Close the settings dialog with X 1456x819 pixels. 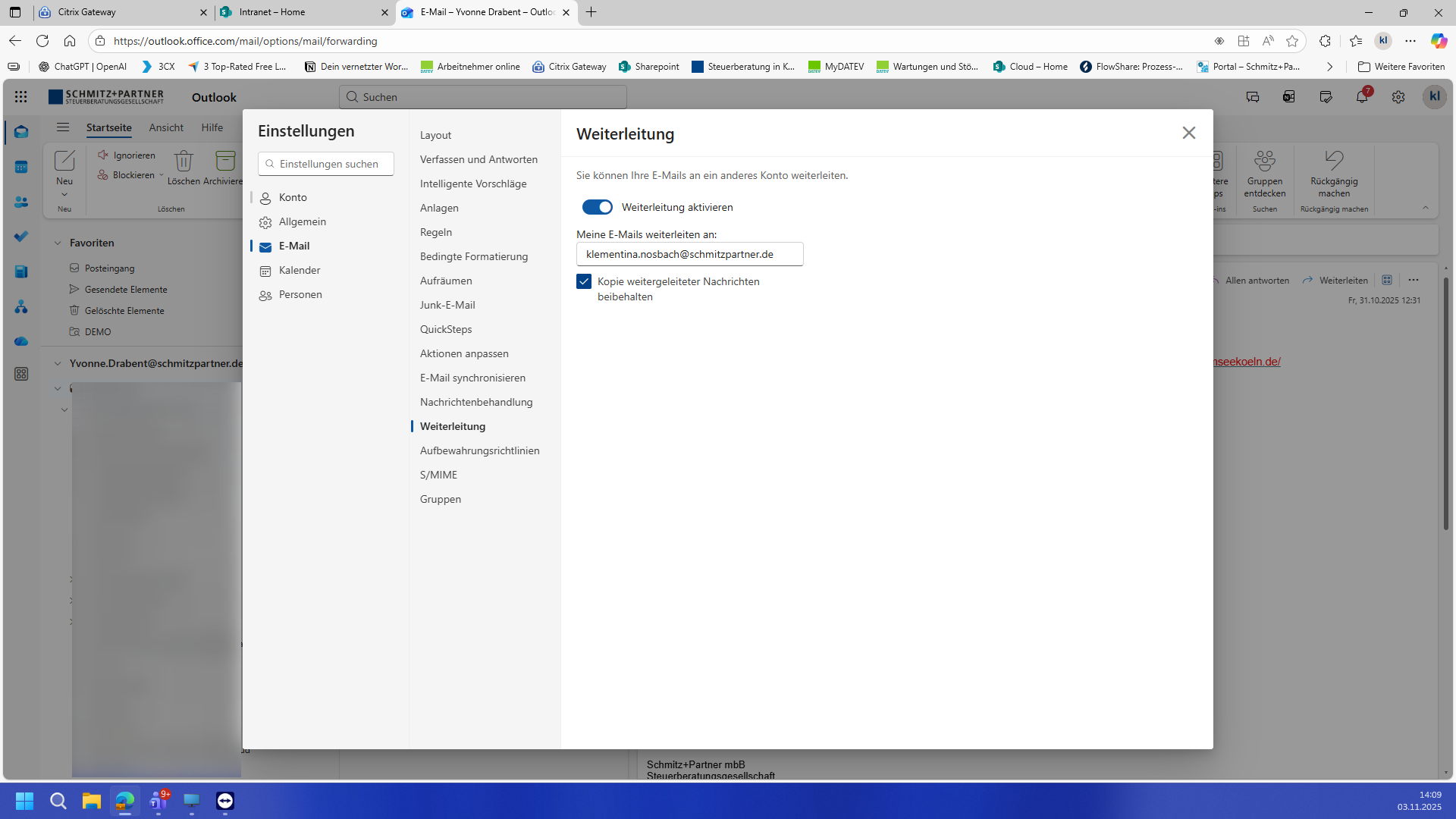(x=1188, y=133)
